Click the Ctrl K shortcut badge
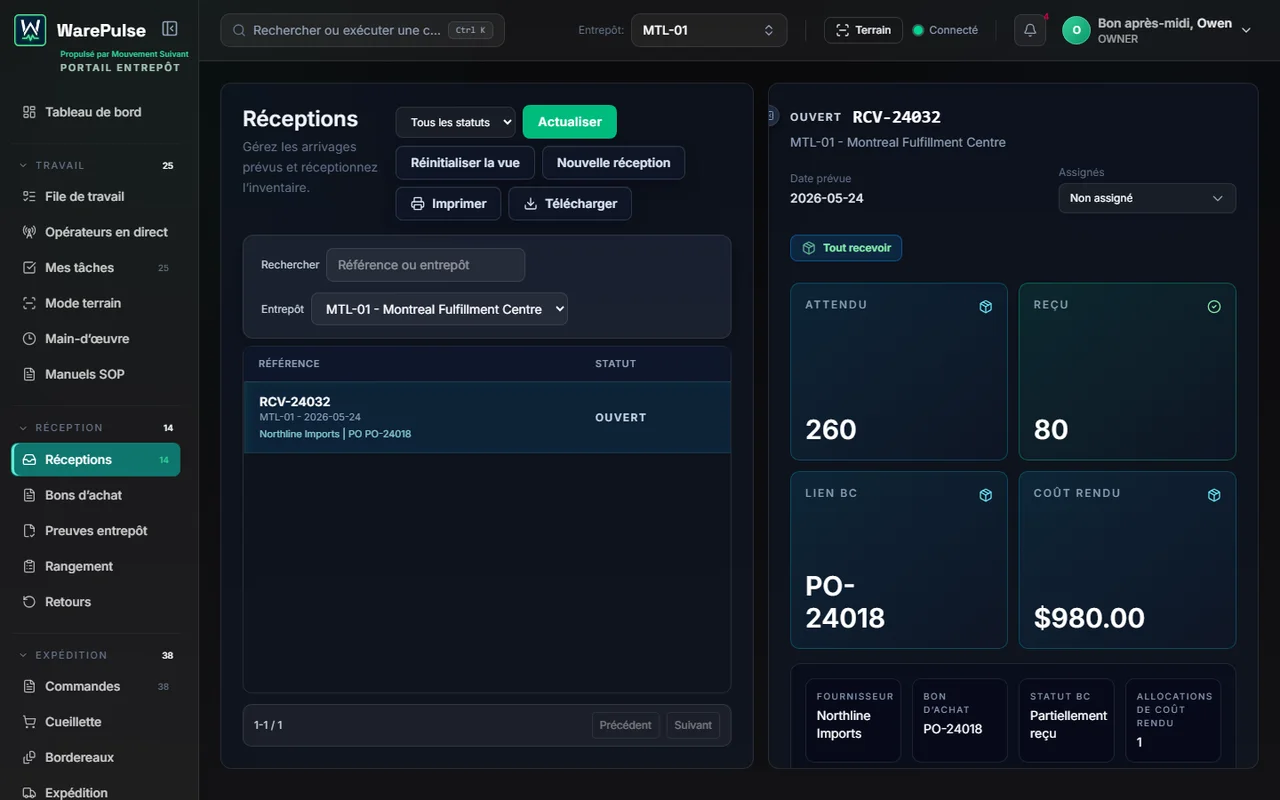The height and width of the screenshot is (800, 1280). pos(470,30)
